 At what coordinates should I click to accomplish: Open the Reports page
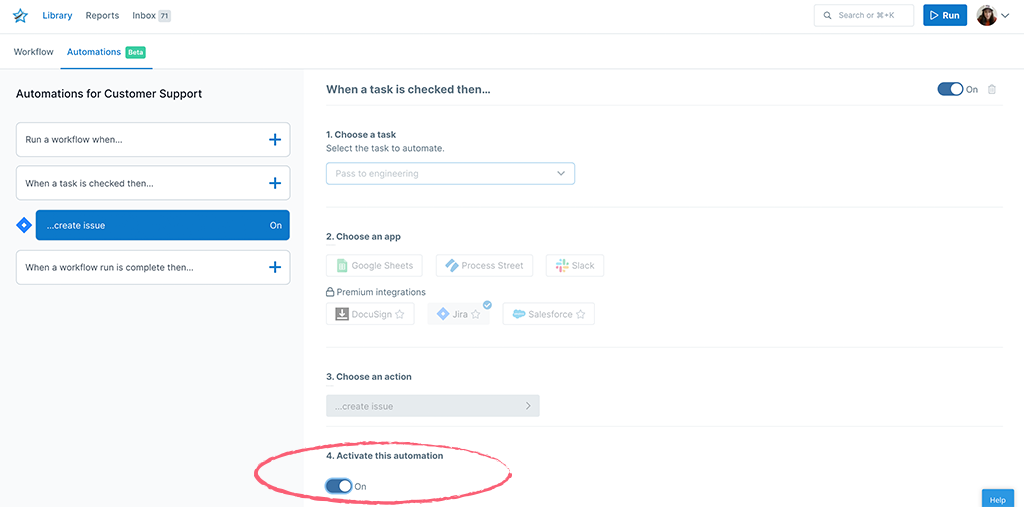point(103,16)
